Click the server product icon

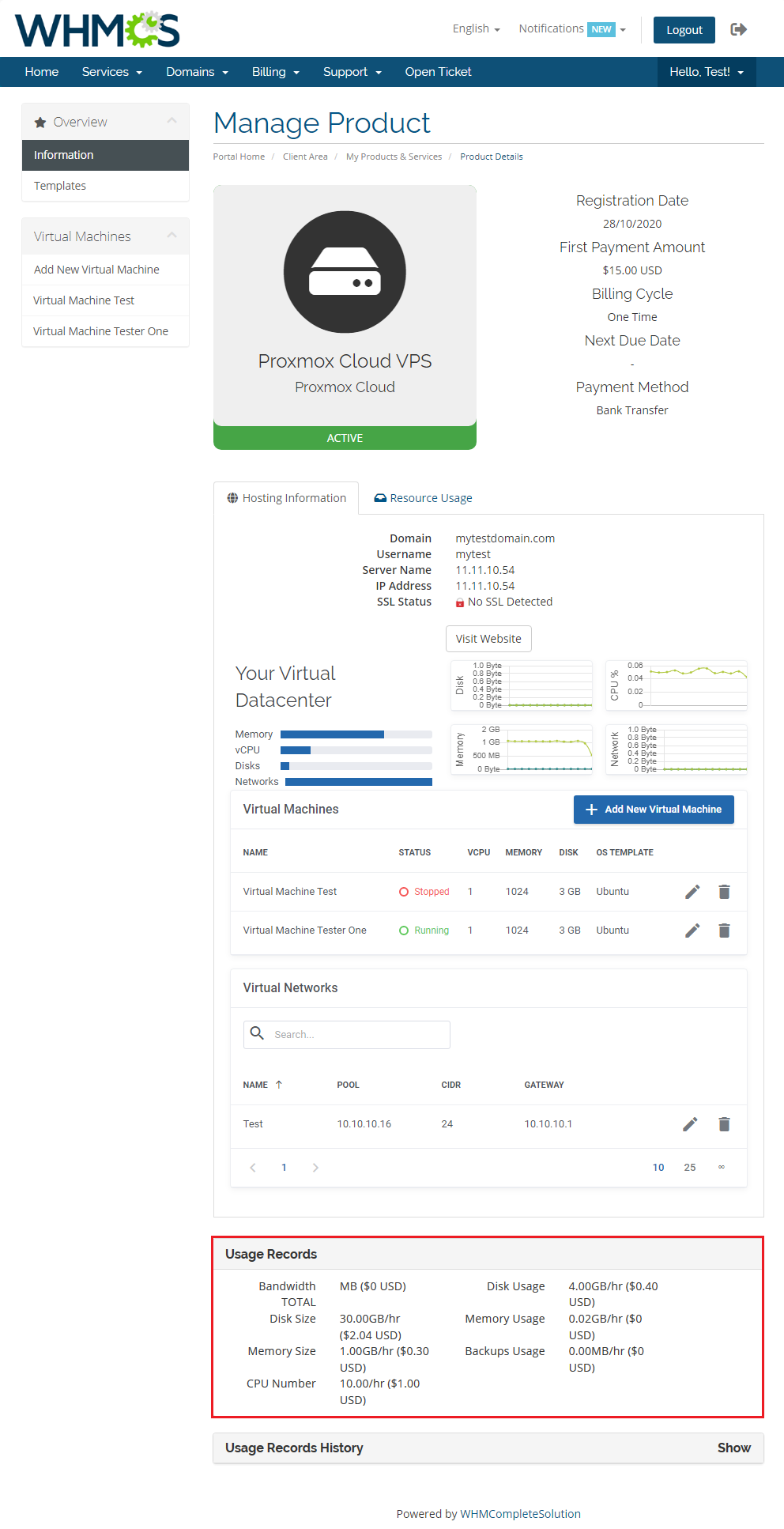(x=345, y=272)
